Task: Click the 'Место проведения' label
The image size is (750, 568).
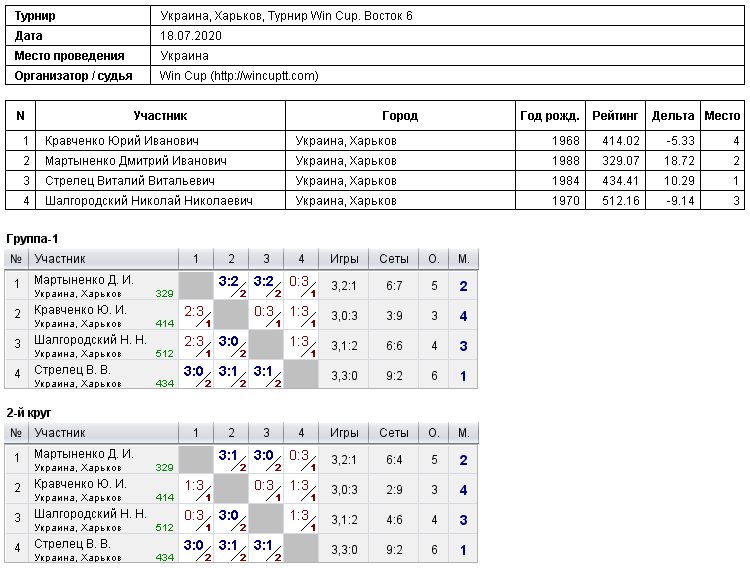Action: tap(69, 56)
